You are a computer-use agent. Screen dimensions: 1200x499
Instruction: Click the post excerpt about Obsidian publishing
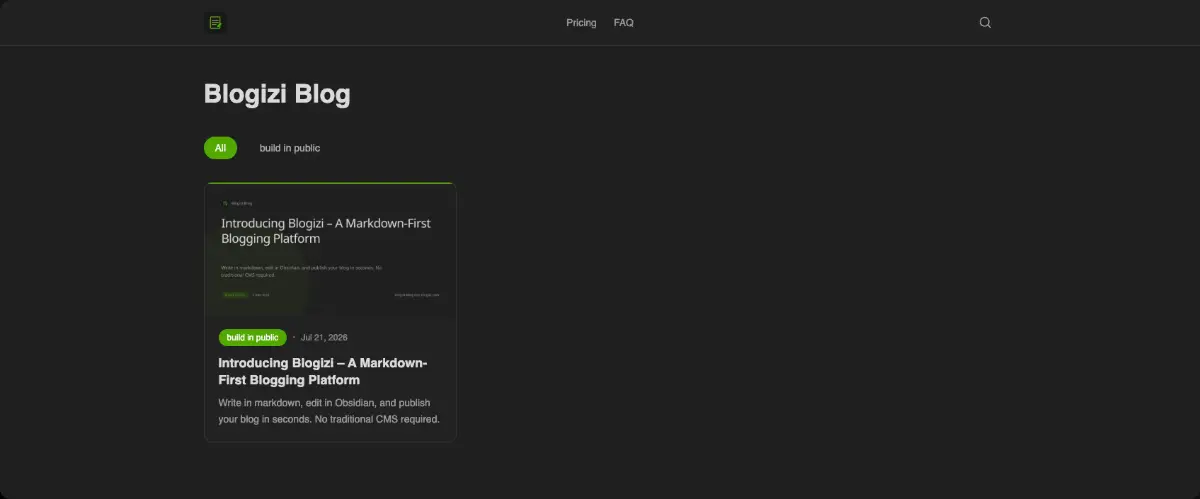(329, 411)
